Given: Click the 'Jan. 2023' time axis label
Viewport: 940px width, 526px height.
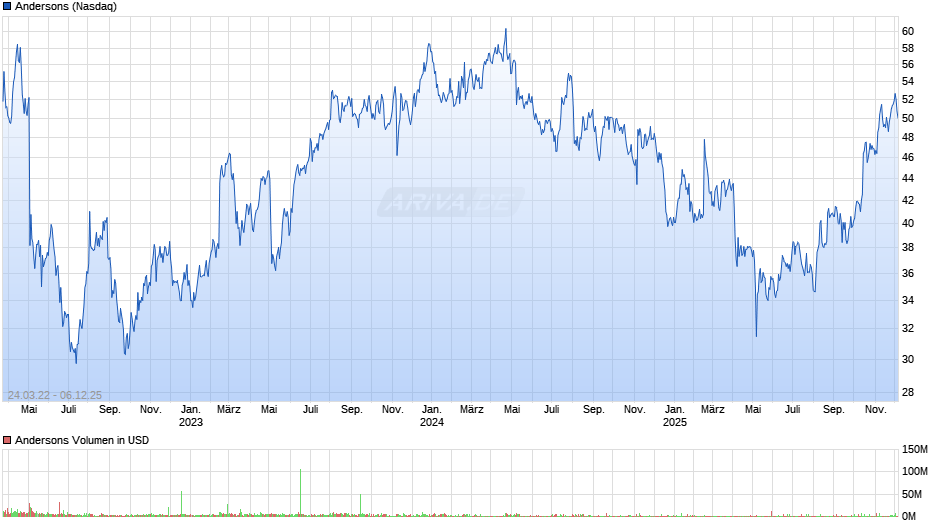Looking at the screenshot, I should click(191, 416).
